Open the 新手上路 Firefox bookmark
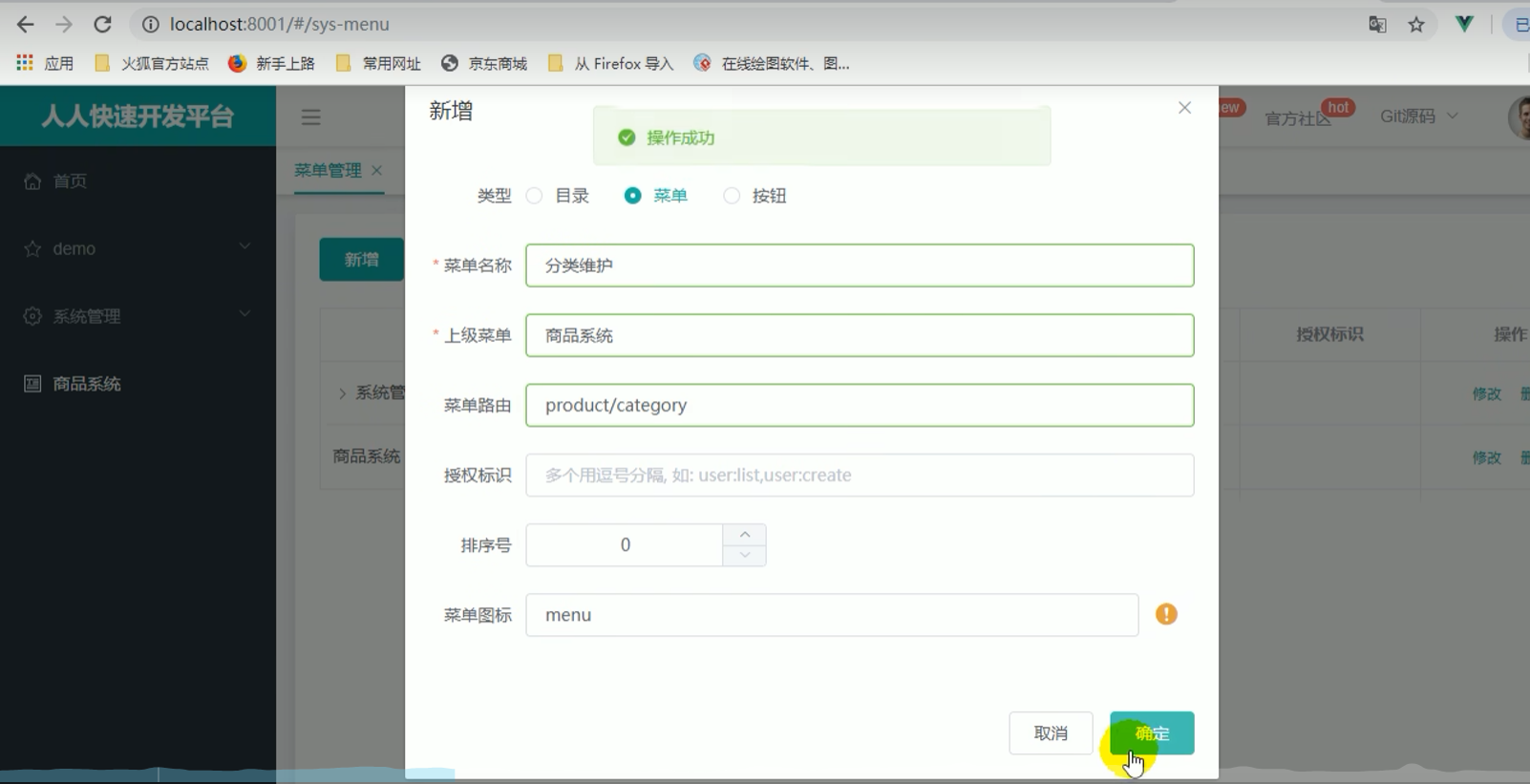 pos(271,63)
